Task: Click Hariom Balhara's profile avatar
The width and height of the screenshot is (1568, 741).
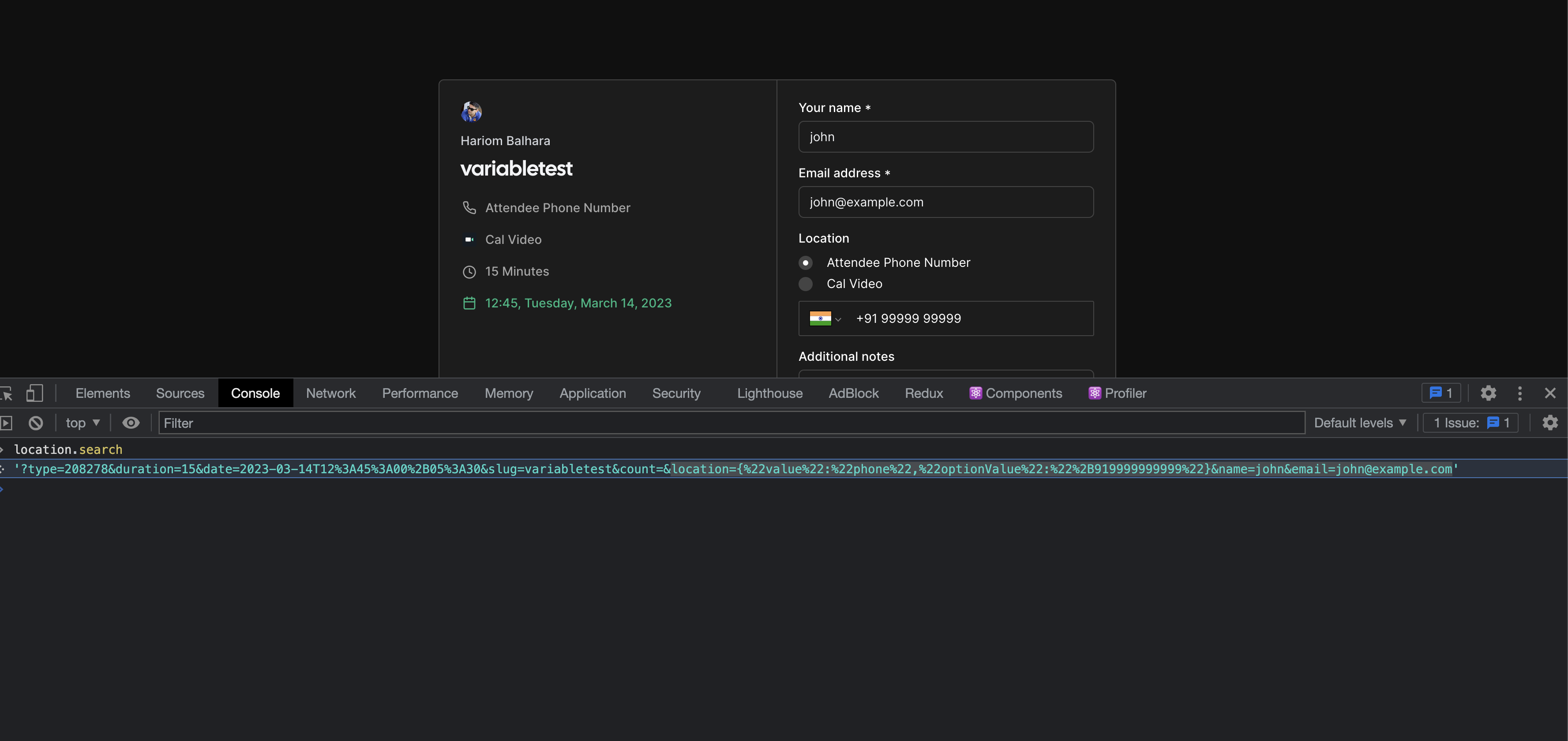Action: point(472,111)
